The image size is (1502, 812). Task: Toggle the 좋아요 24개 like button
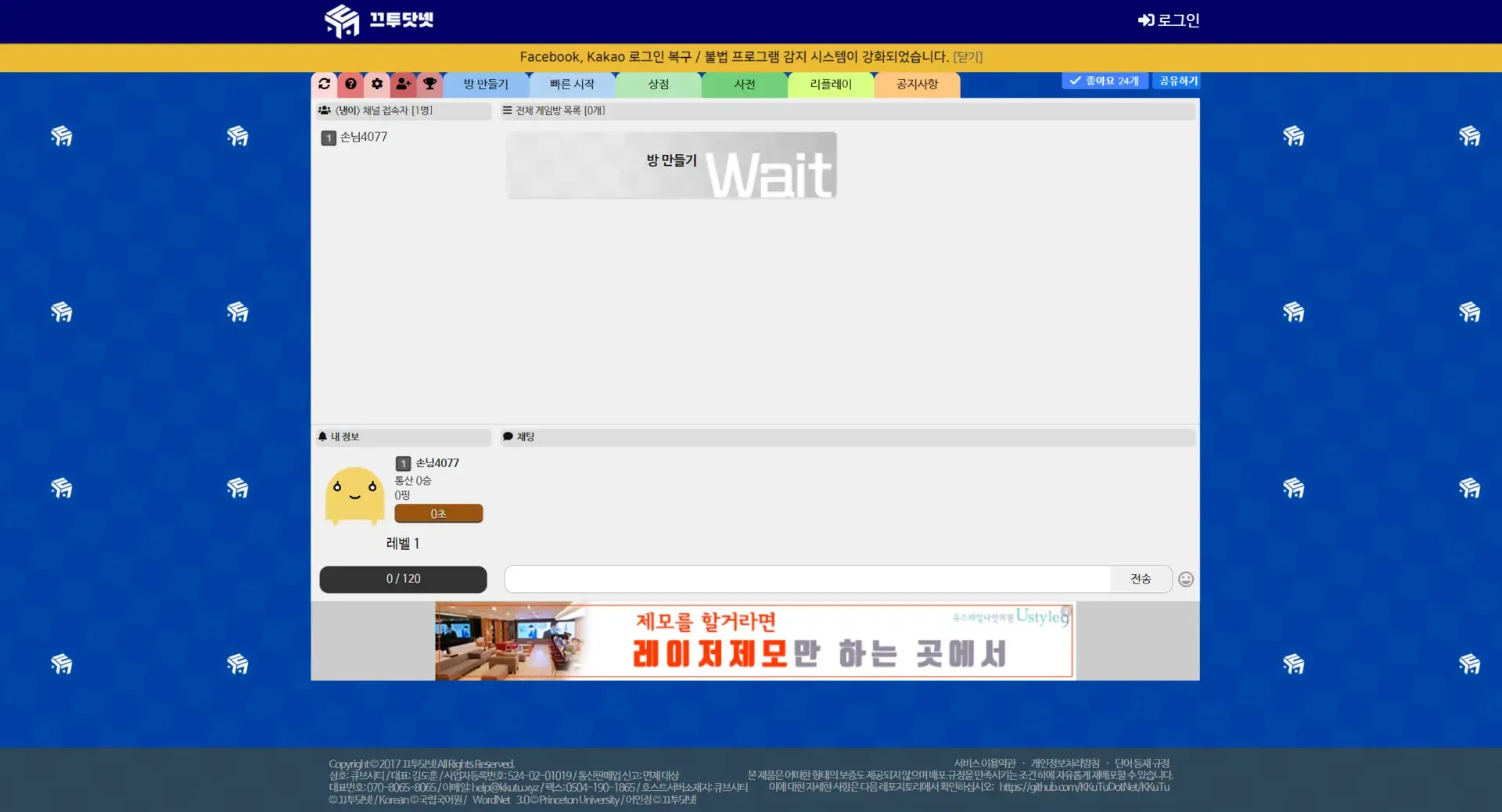[1105, 81]
